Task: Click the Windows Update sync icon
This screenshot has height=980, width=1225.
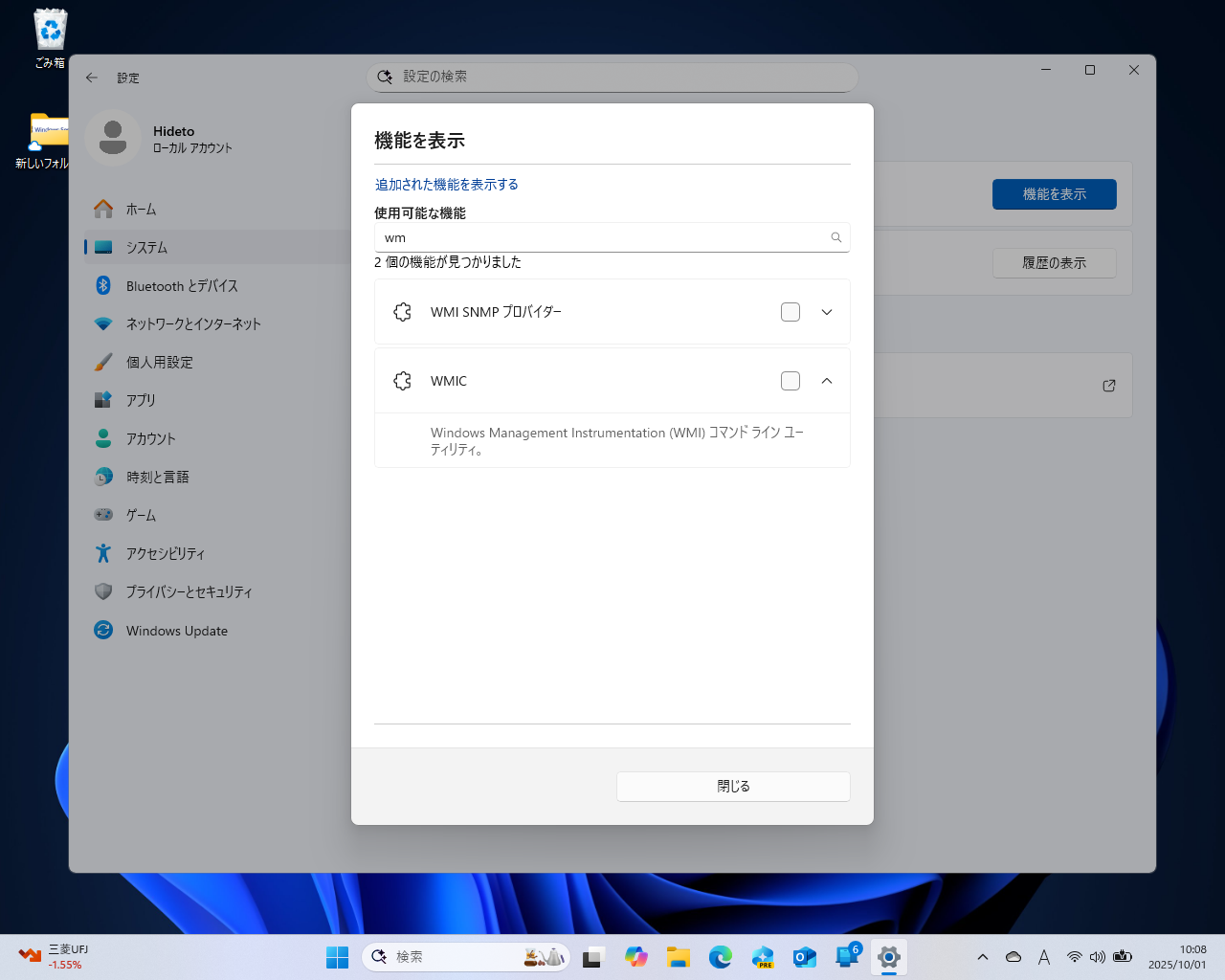Action: pyautogui.click(x=103, y=630)
